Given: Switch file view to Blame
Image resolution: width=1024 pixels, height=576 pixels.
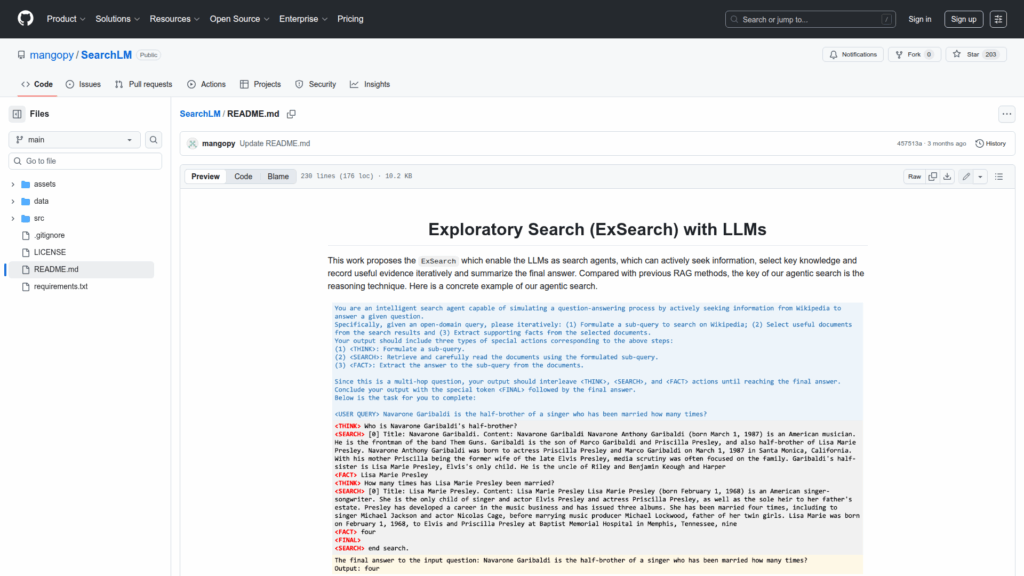Looking at the screenshot, I should pos(277,177).
